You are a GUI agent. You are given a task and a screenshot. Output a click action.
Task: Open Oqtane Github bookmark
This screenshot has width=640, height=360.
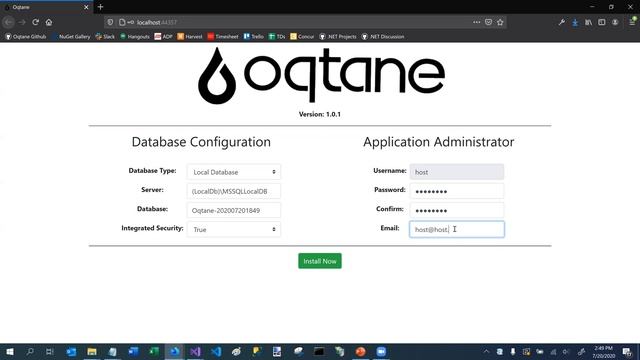(x=26, y=37)
